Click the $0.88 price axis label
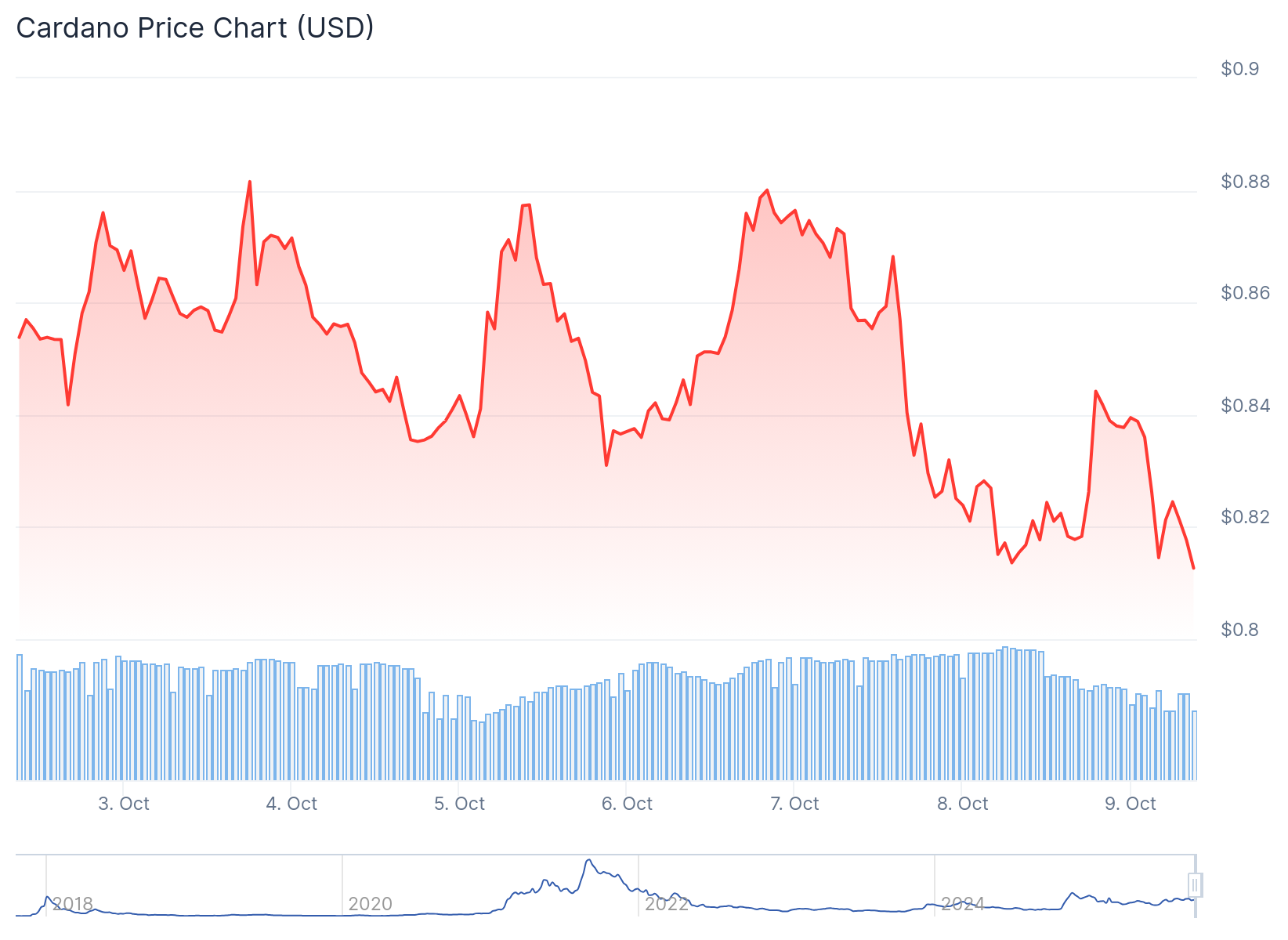Screen dimensions: 1288x940 tap(1244, 182)
